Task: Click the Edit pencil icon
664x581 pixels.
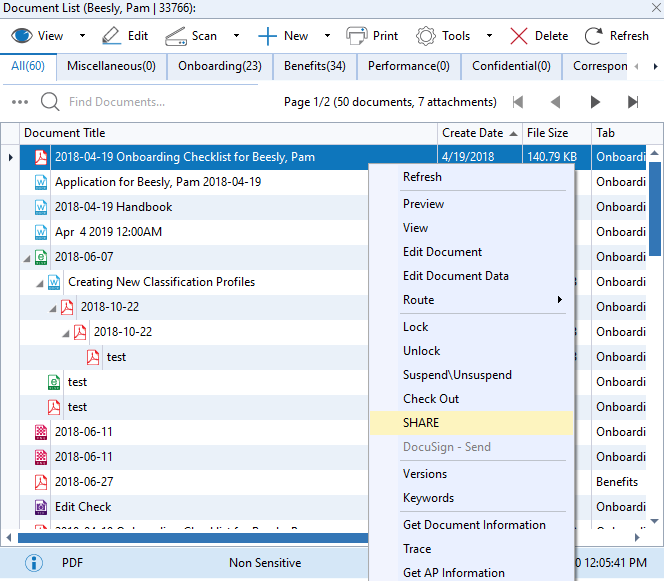Action: (111, 36)
